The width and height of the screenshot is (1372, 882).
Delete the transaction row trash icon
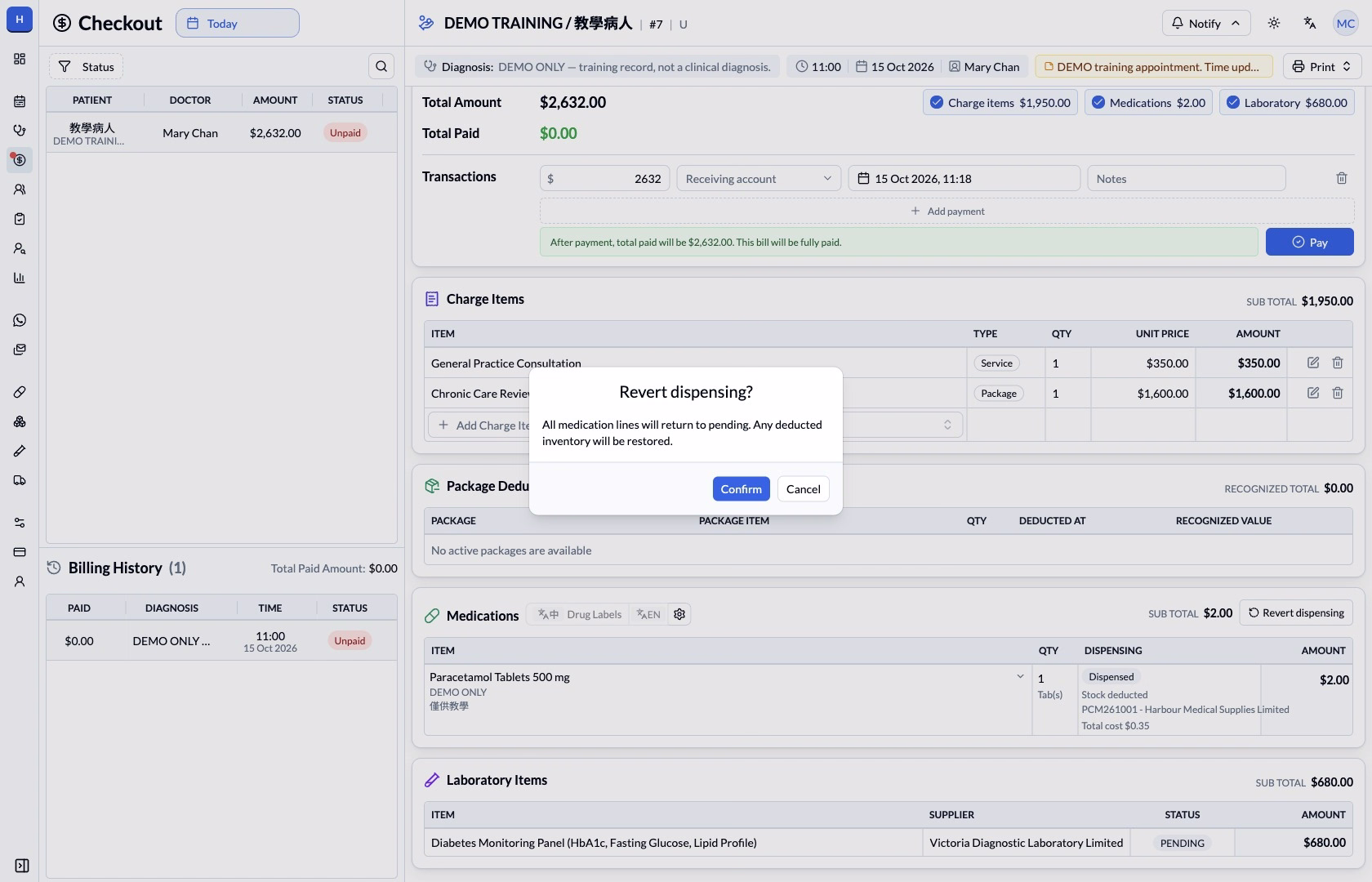(x=1342, y=178)
